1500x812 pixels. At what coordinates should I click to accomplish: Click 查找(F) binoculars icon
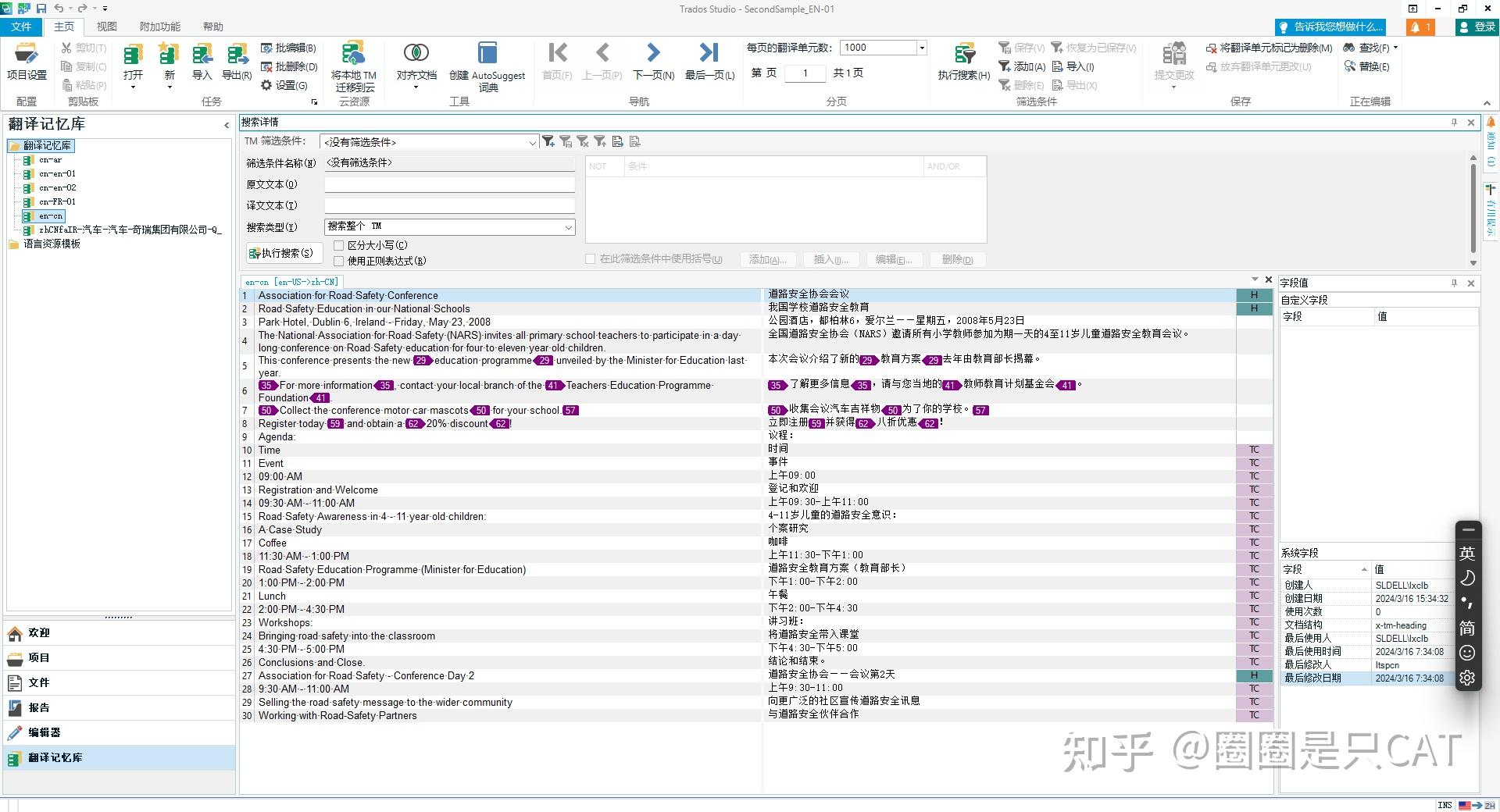[1349, 48]
